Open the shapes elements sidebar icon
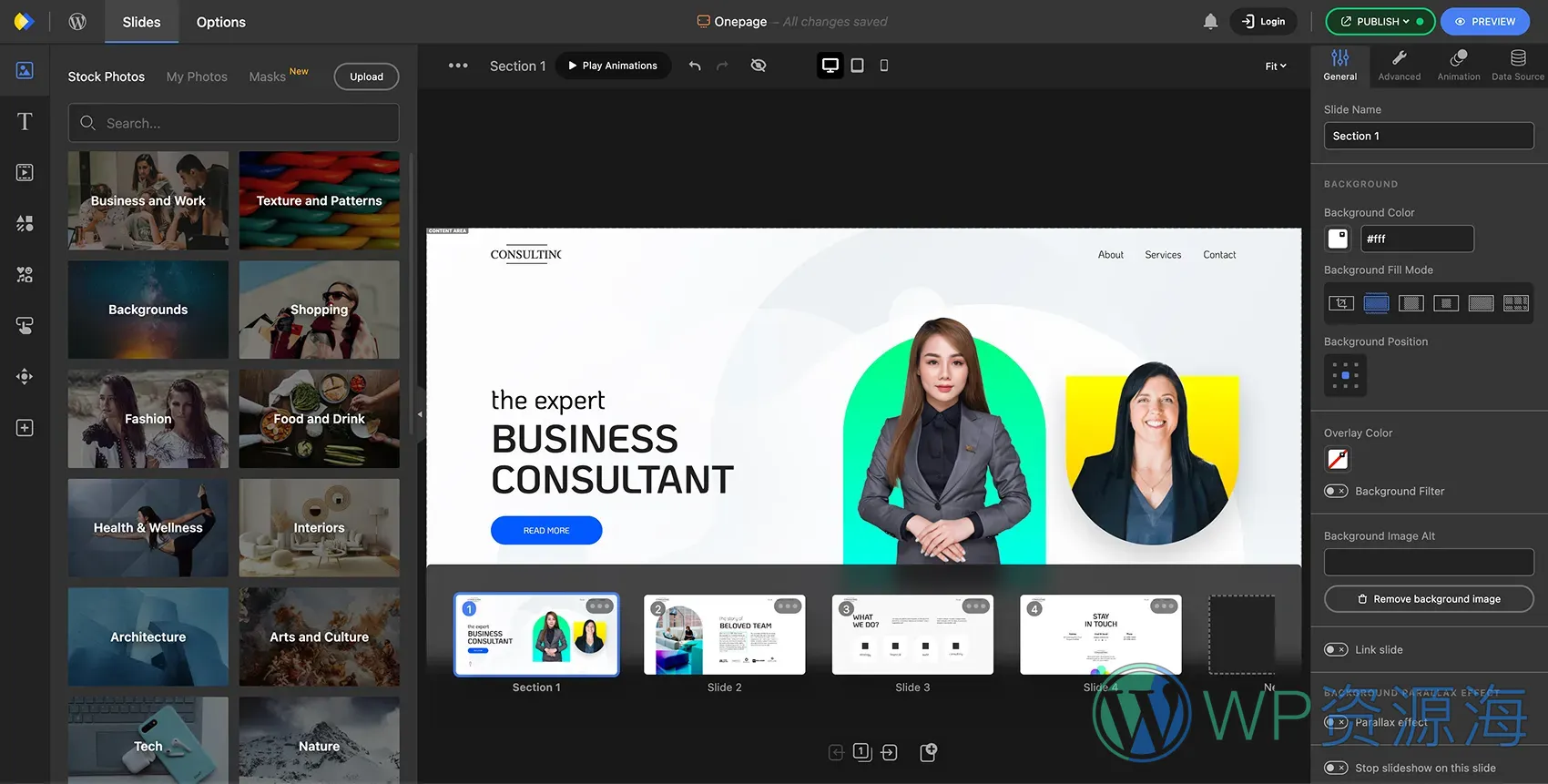Image resolution: width=1548 pixels, height=784 pixels. click(25, 223)
